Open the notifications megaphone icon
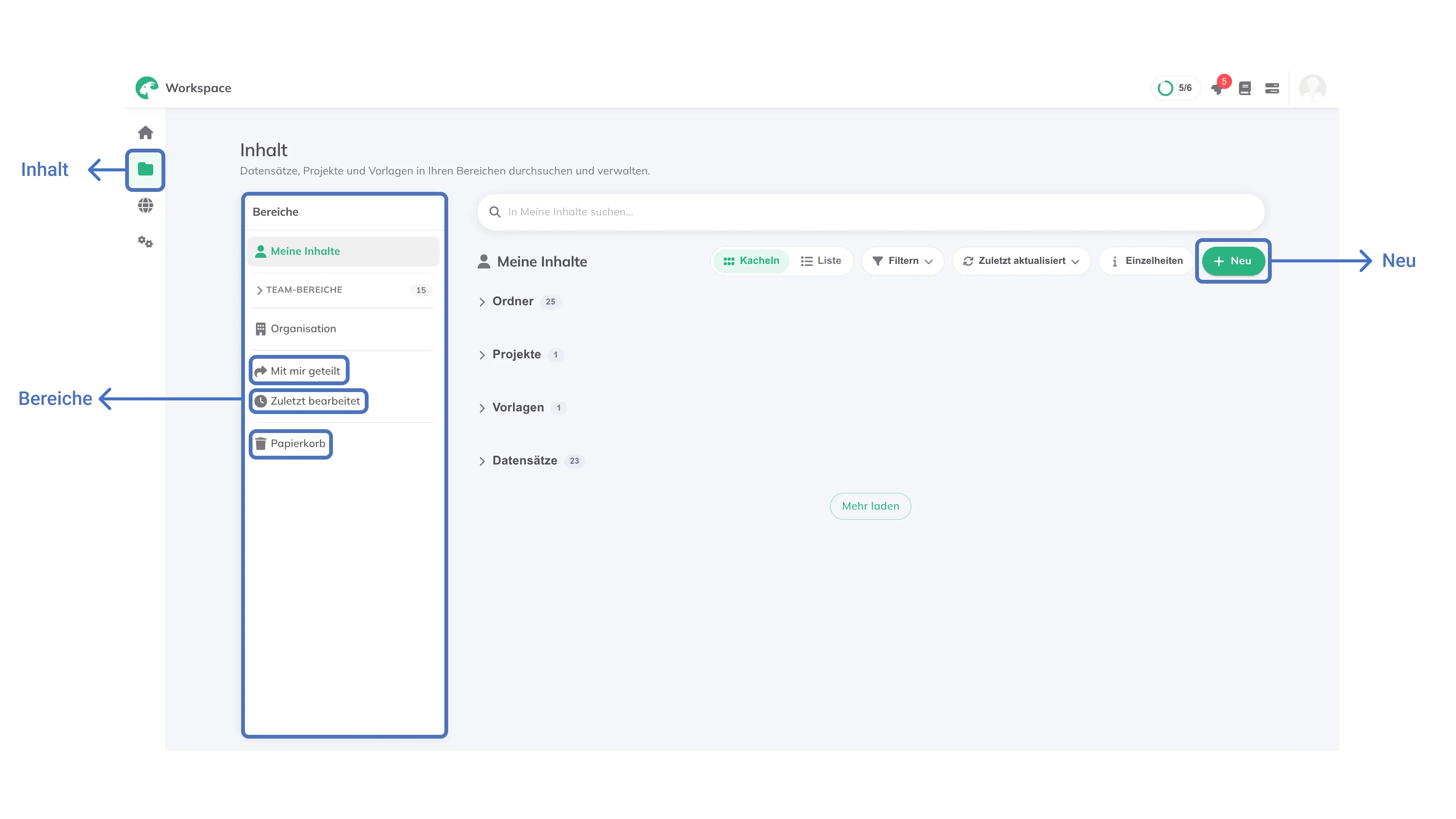The image size is (1456, 819). point(1216,89)
